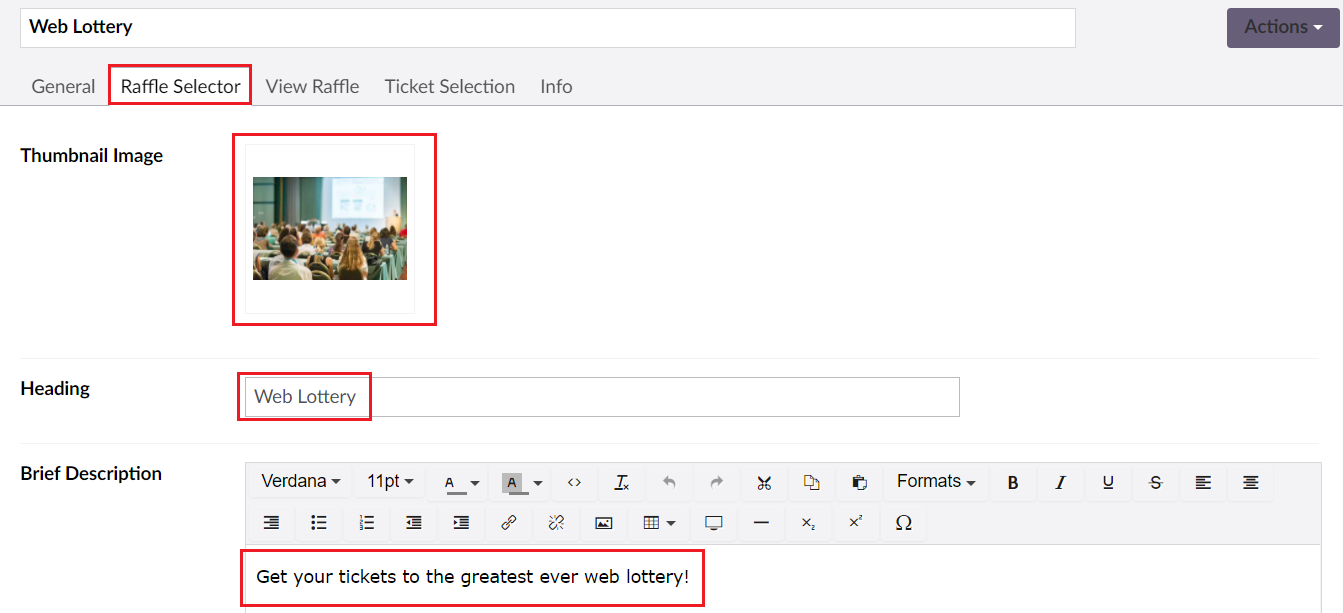Click the insert image icon
Screen dimensions: 1343x613
click(603, 522)
